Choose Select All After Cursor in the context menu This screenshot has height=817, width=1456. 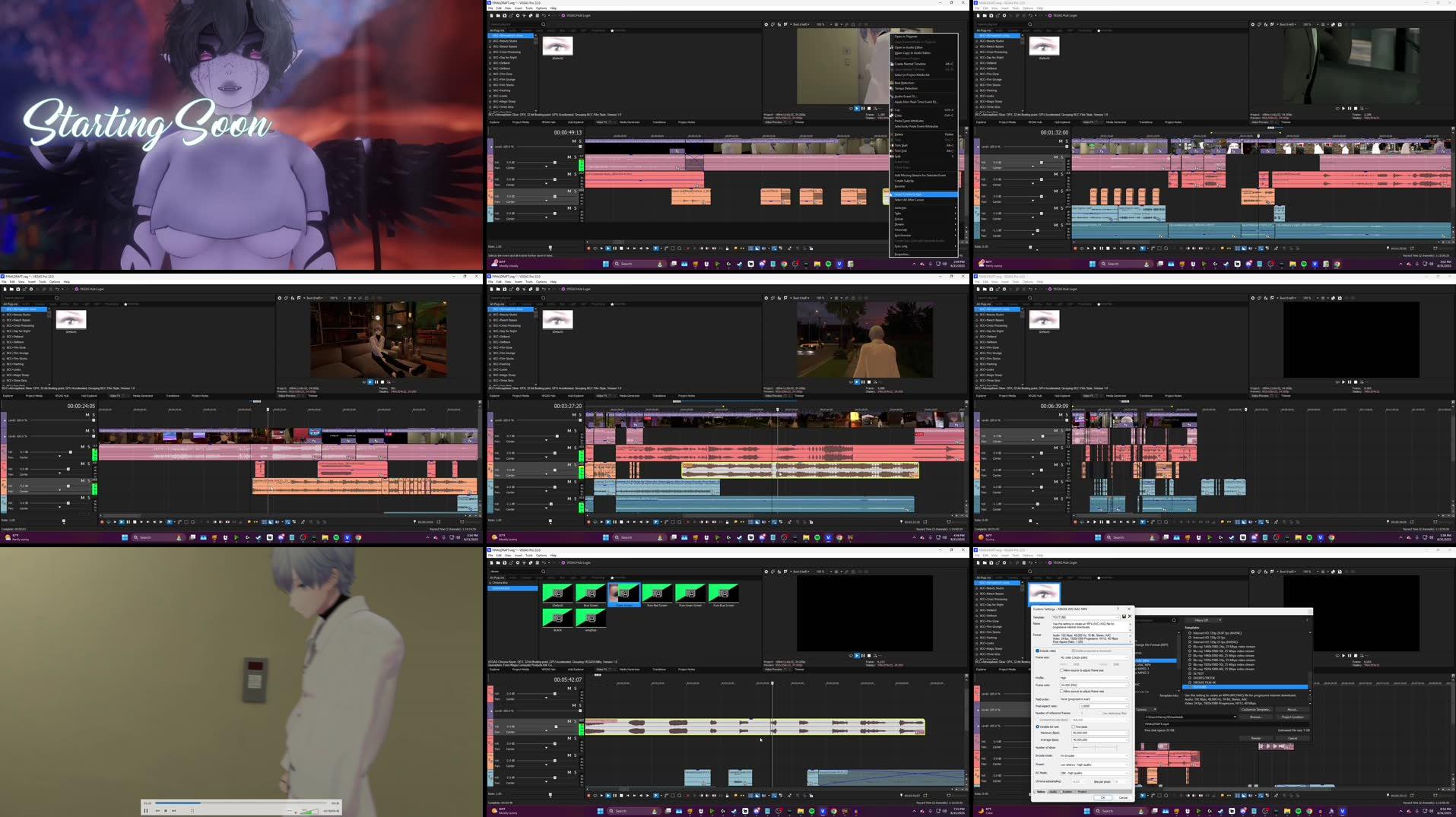point(924,200)
